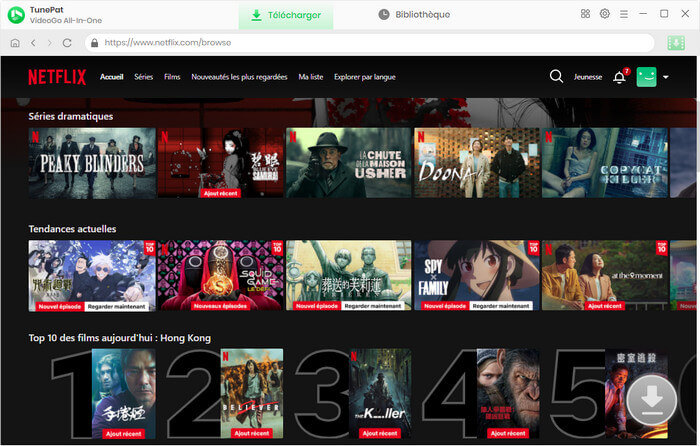This screenshot has height=446, width=700.
Task: Open the Jujutsu Kaisen thumbnail
Action: click(x=92, y=275)
